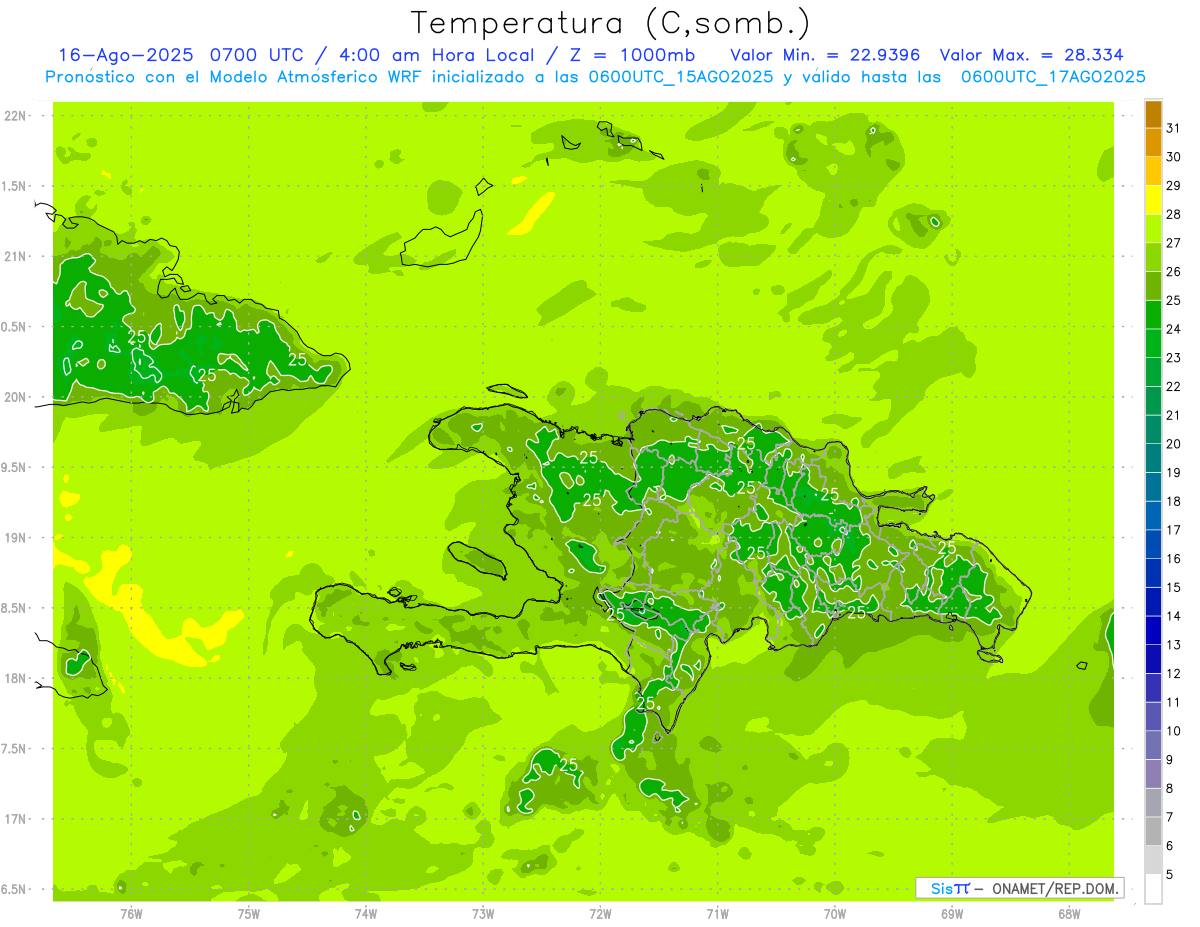The image size is (1200, 927).
Task: Click the '20' legend value label
Action: coord(1173,444)
